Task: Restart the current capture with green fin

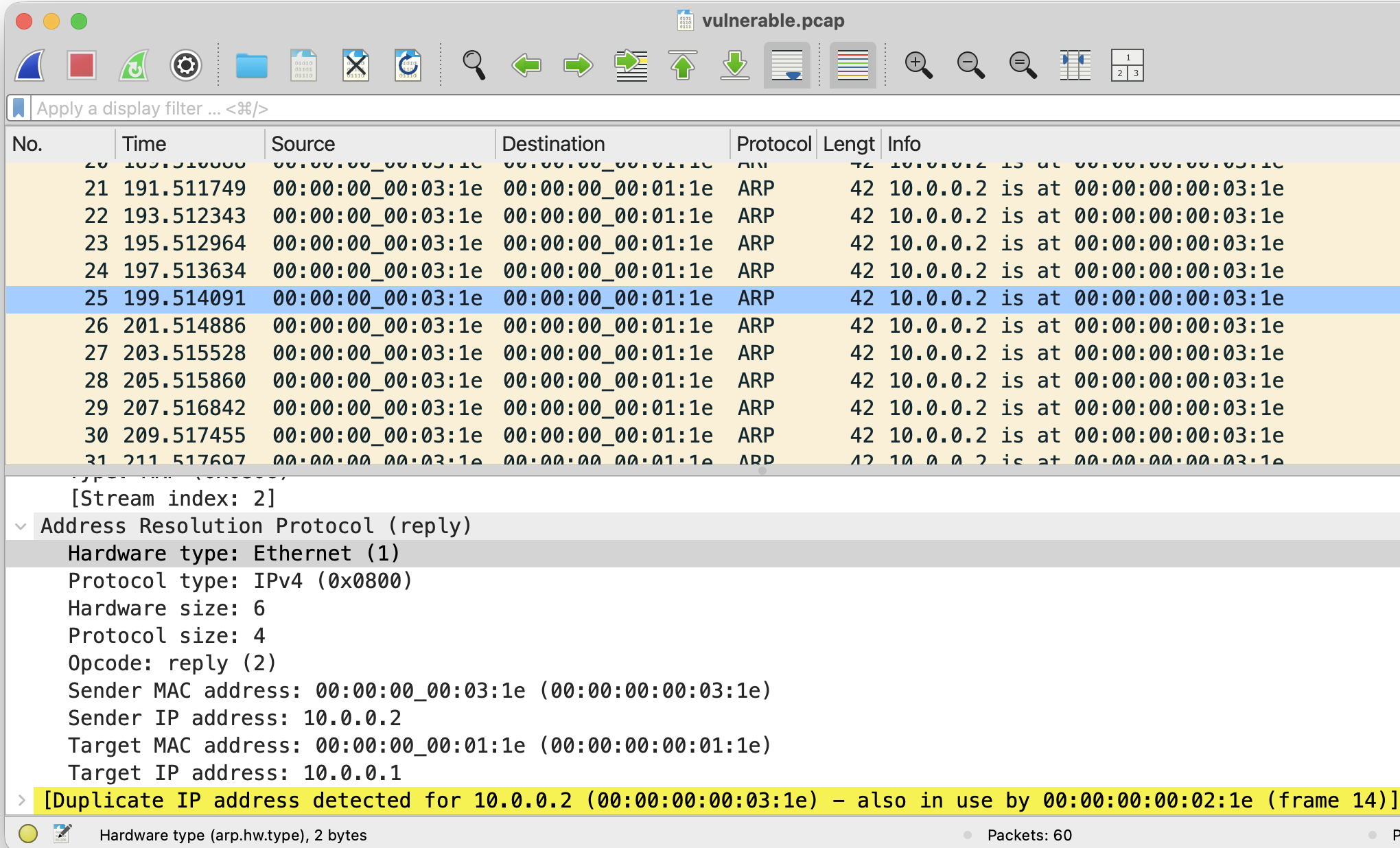Action: tap(134, 65)
